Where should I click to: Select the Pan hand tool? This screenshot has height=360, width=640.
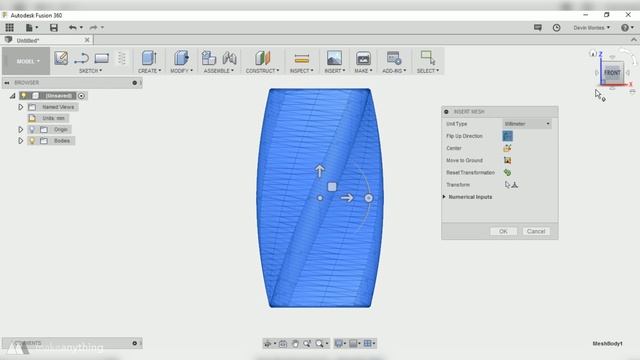(x=295, y=344)
